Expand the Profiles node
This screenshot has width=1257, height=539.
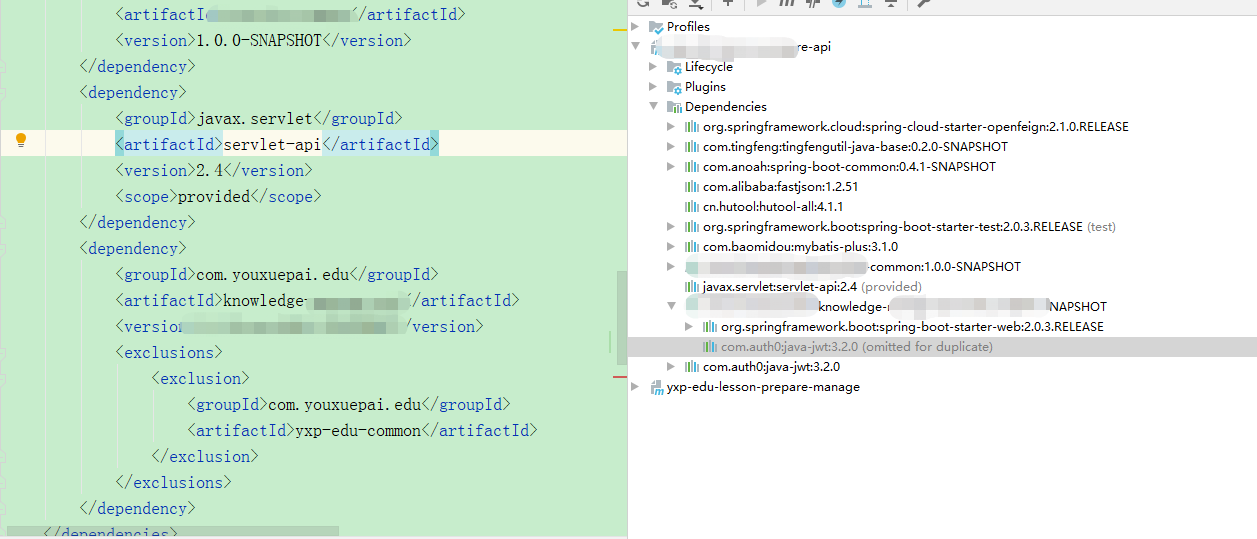click(636, 27)
